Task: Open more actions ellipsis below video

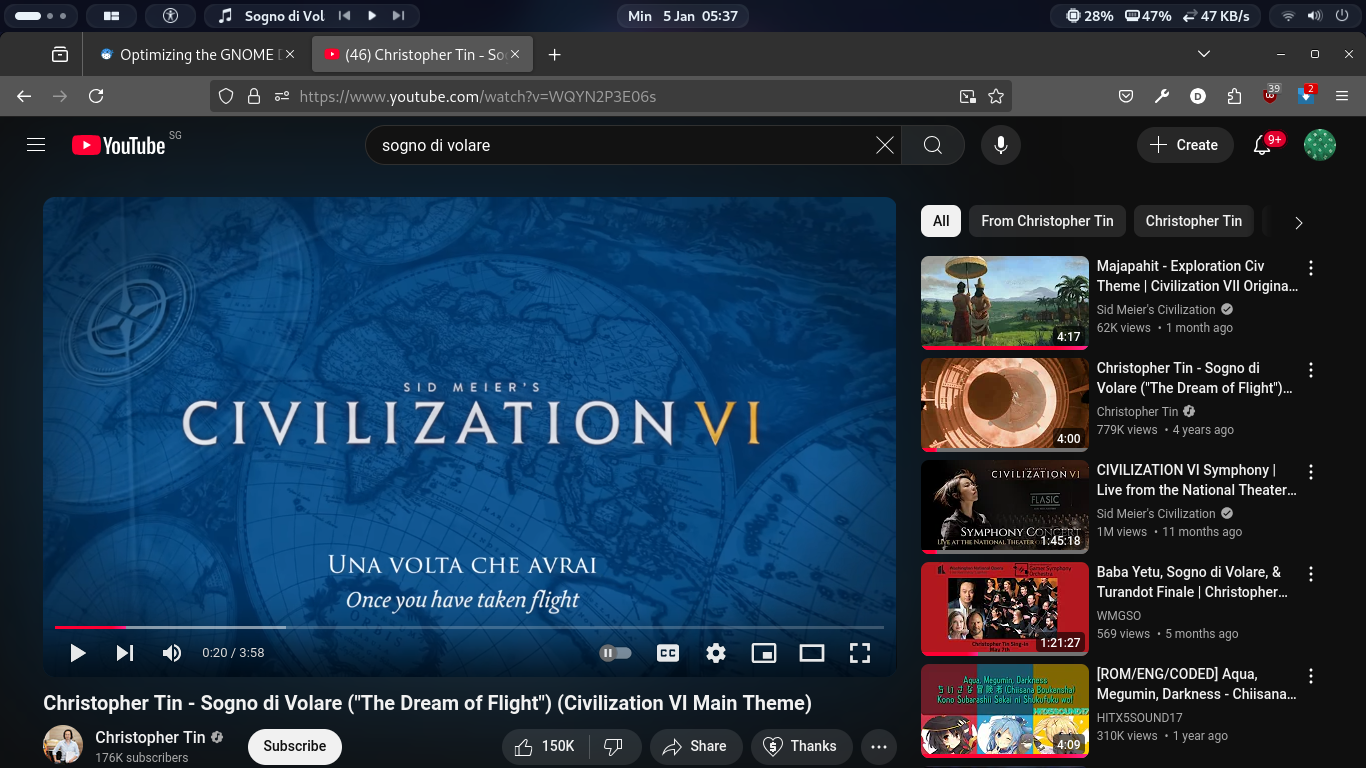Action: (x=879, y=746)
